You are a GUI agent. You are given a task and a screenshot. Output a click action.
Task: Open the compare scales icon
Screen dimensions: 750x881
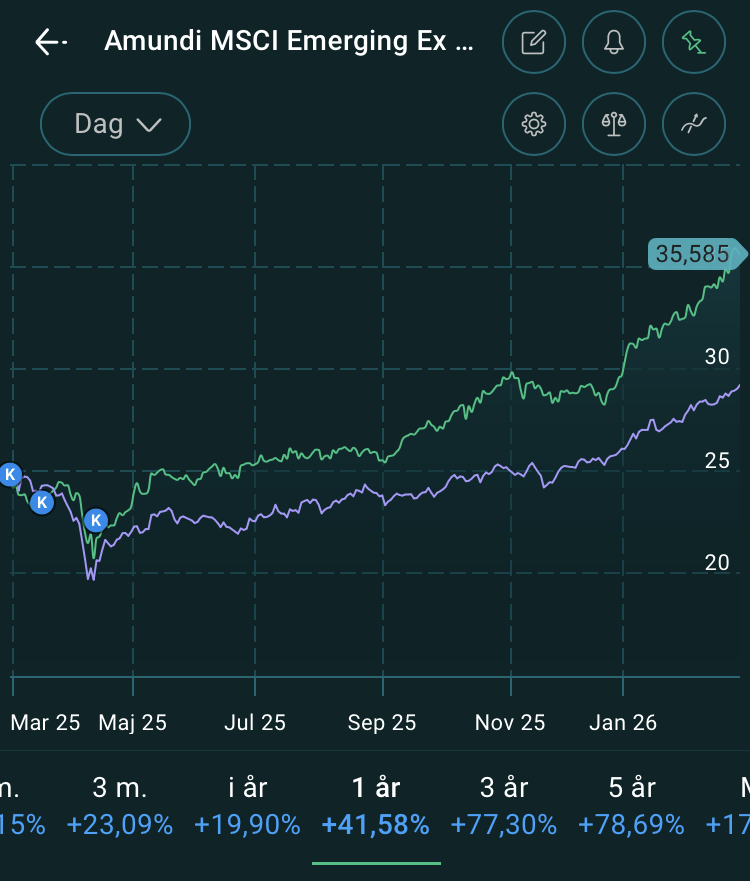coord(614,125)
